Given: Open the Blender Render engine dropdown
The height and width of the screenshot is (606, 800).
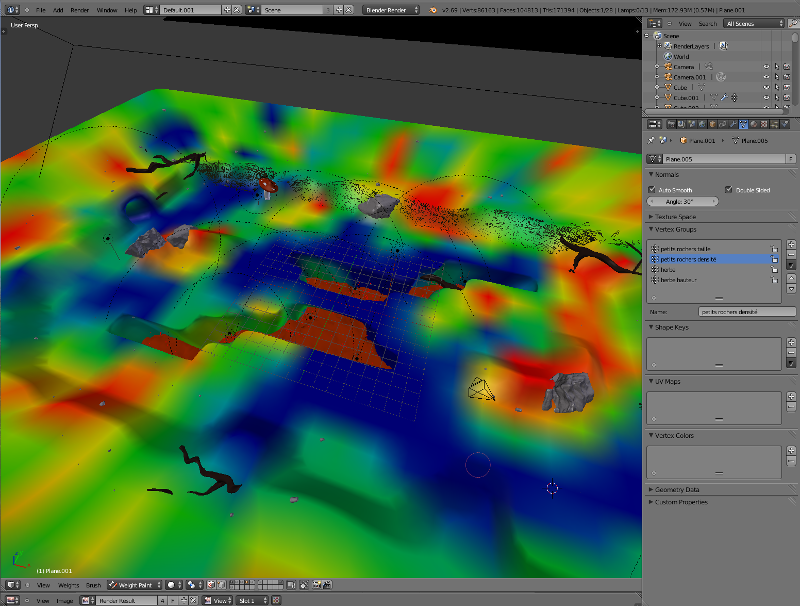Looking at the screenshot, I should pyautogui.click(x=391, y=10).
